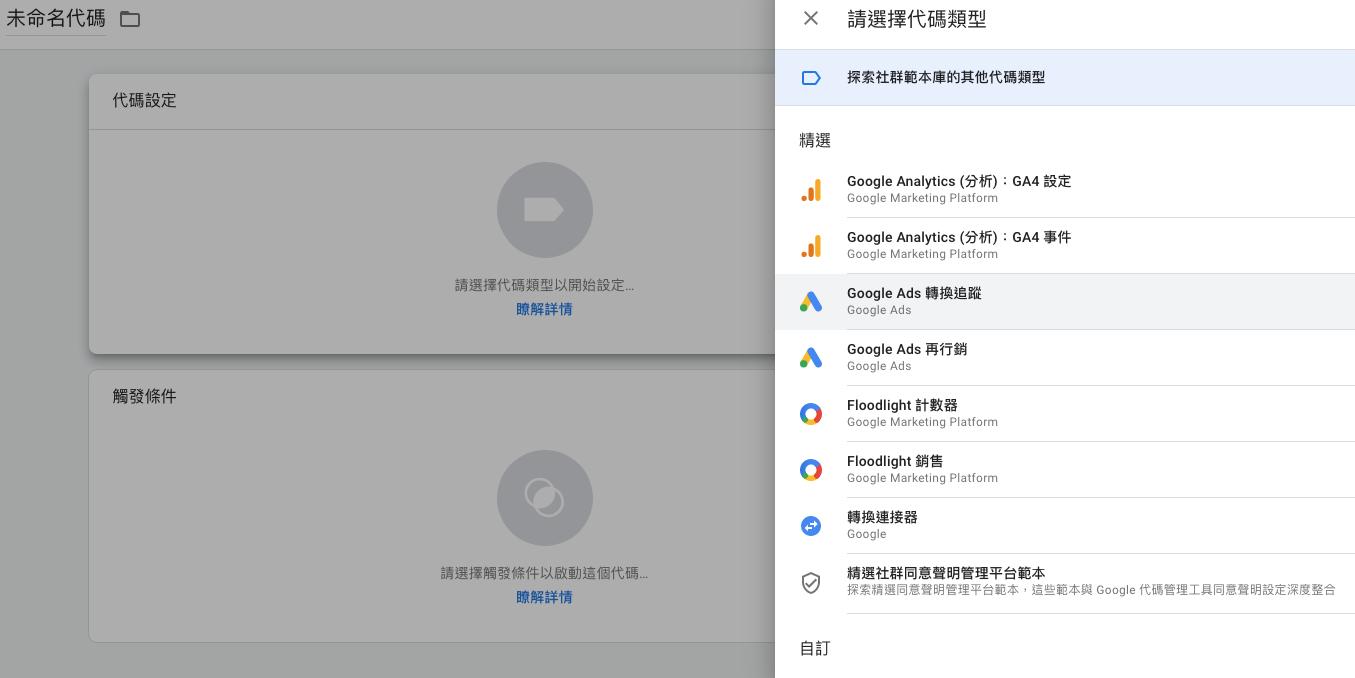Click the GA4 設定 Analytics icon
1355x678 pixels.
coord(811,190)
